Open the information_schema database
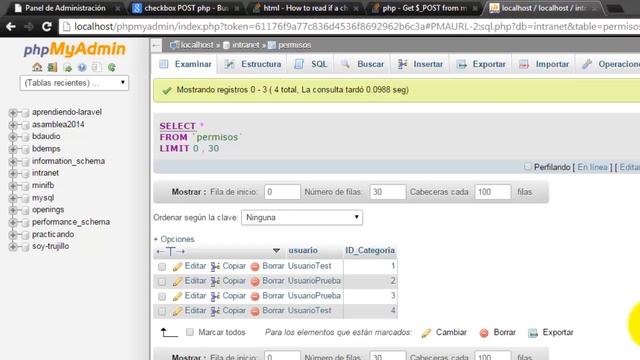 [x=68, y=161]
